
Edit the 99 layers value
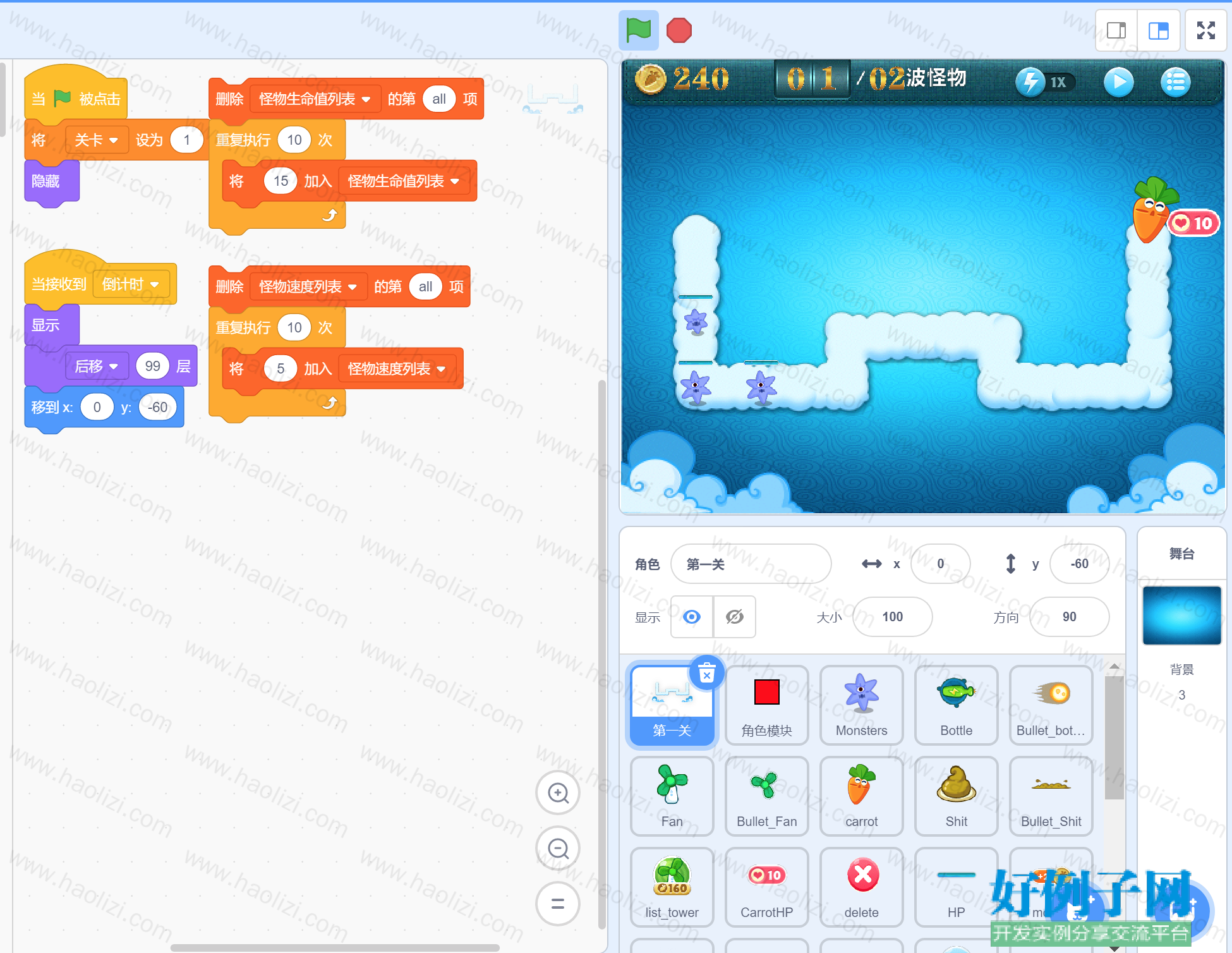tap(152, 367)
